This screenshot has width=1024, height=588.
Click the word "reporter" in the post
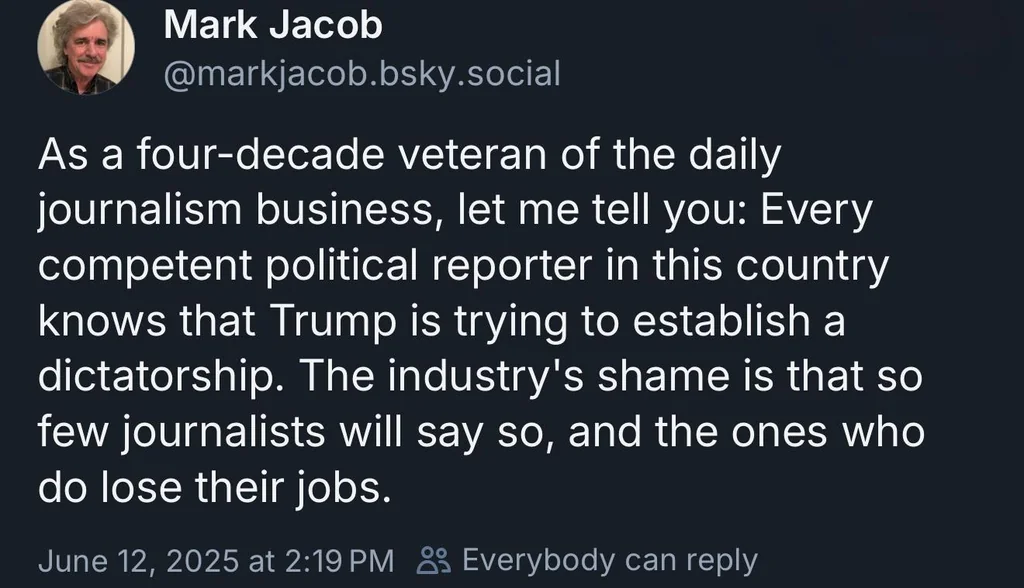point(511,267)
